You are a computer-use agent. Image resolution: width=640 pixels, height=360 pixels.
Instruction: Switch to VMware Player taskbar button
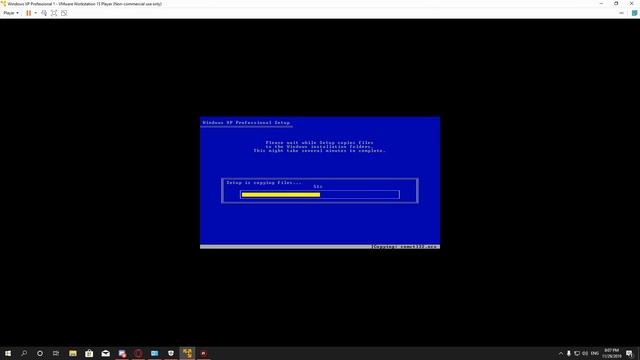click(x=187, y=353)
